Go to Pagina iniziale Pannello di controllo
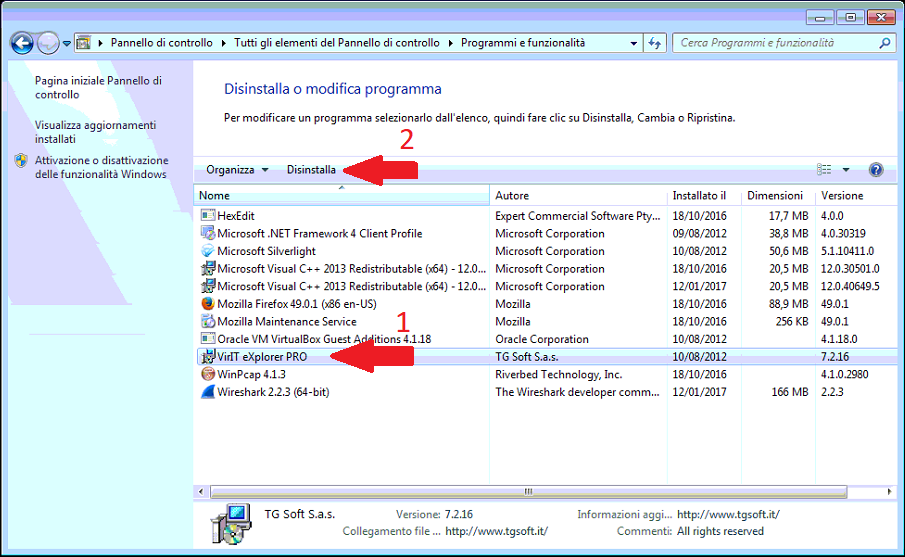Screen dimensions: 905x557 click(98, 88)
